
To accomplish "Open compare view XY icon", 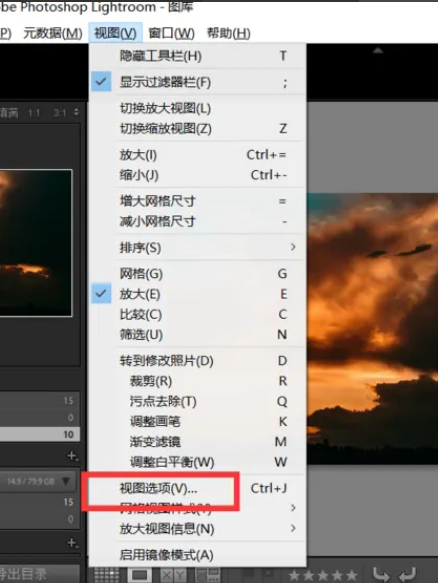I will (x=173, y=575).
